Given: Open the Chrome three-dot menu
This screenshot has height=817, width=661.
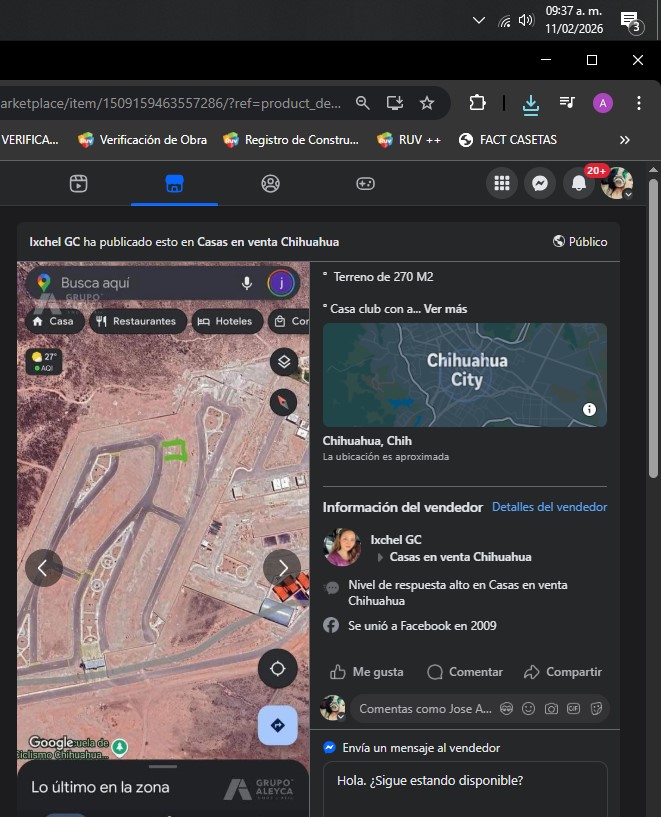Looking at the screenshot, I should click(x=639, y=103).
